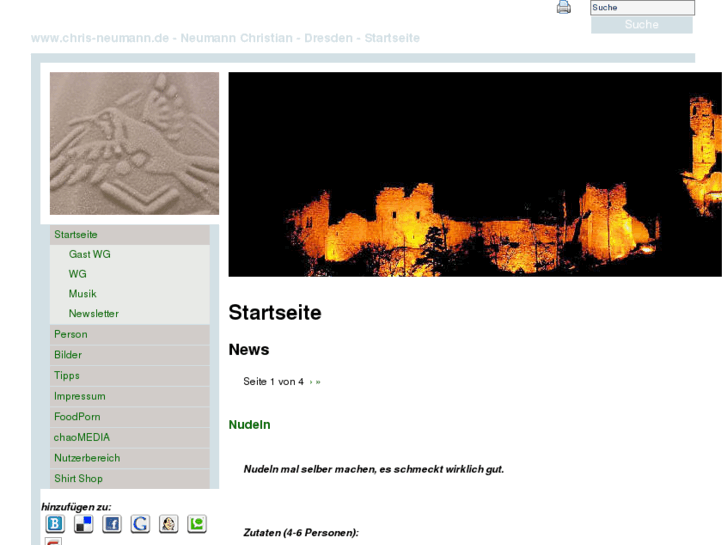Screen dimensions: 727x545
Task: Click the green speech bubble bookmark icon
Action: (197, 524)
